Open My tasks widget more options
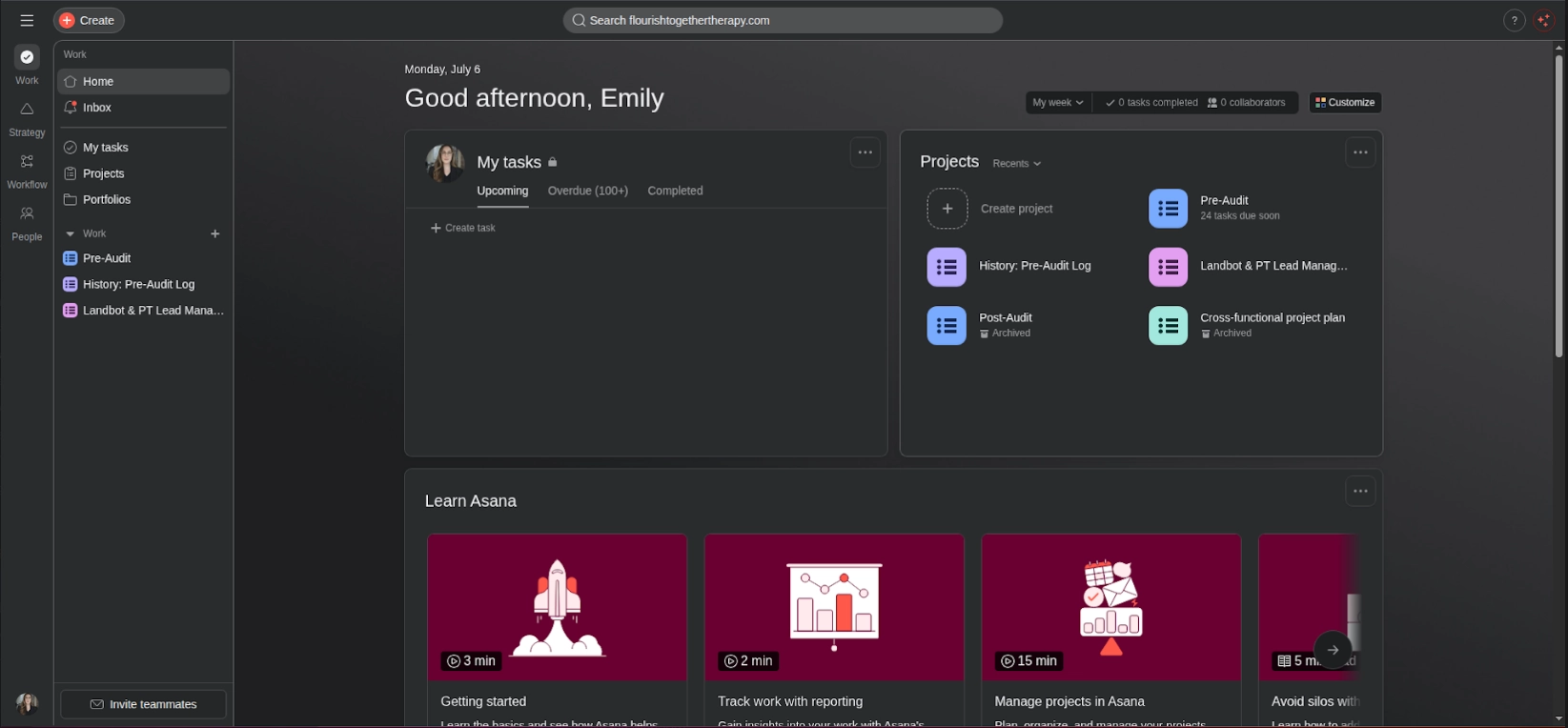Image resolution: width=1568 pixels, height=728 pixels. click(x=865, y=152)
